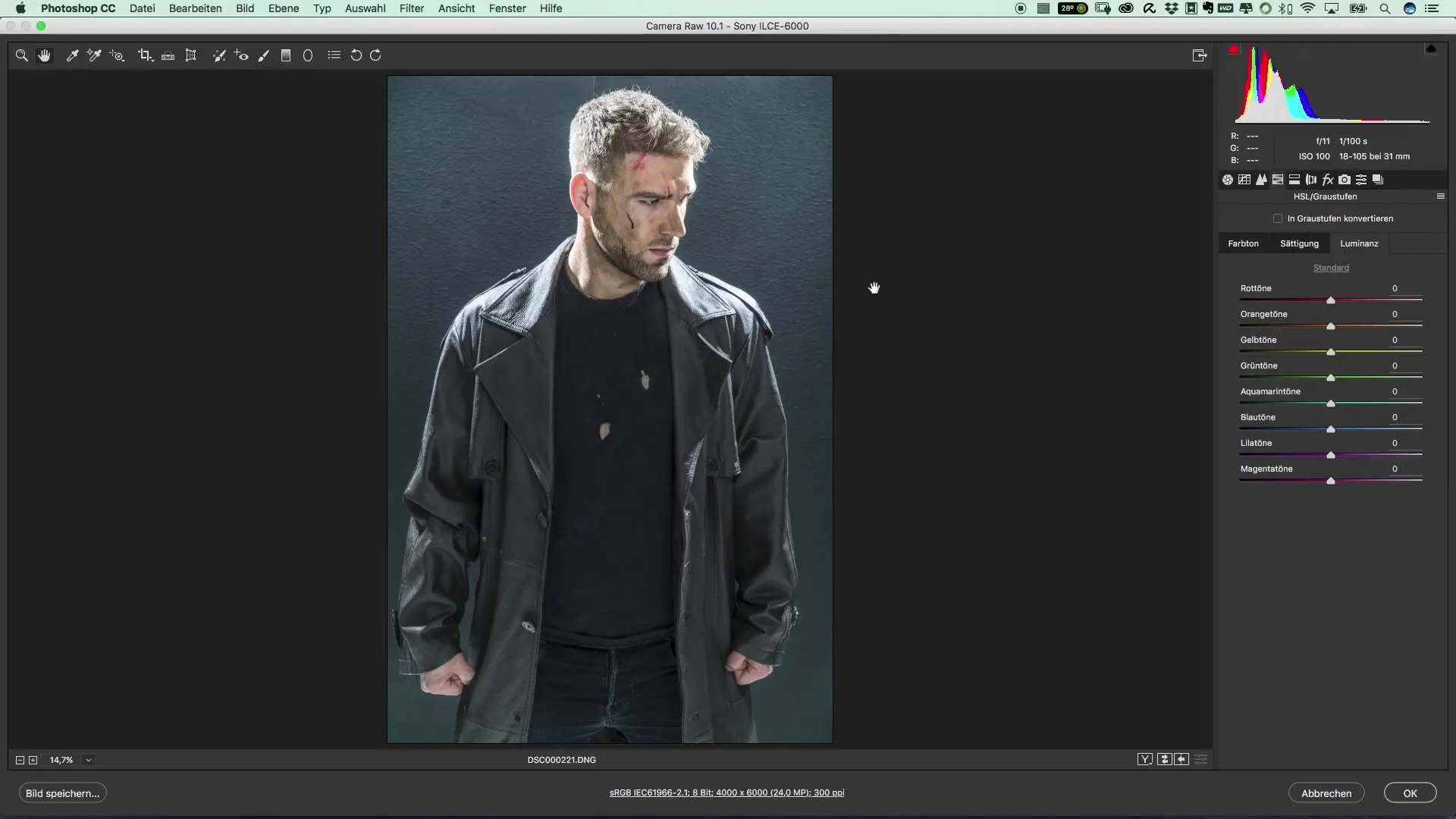This screenshot has width=1456, height=819.
Task: Select the Zoom tool magnifier
Action: (x=22, y=55)
